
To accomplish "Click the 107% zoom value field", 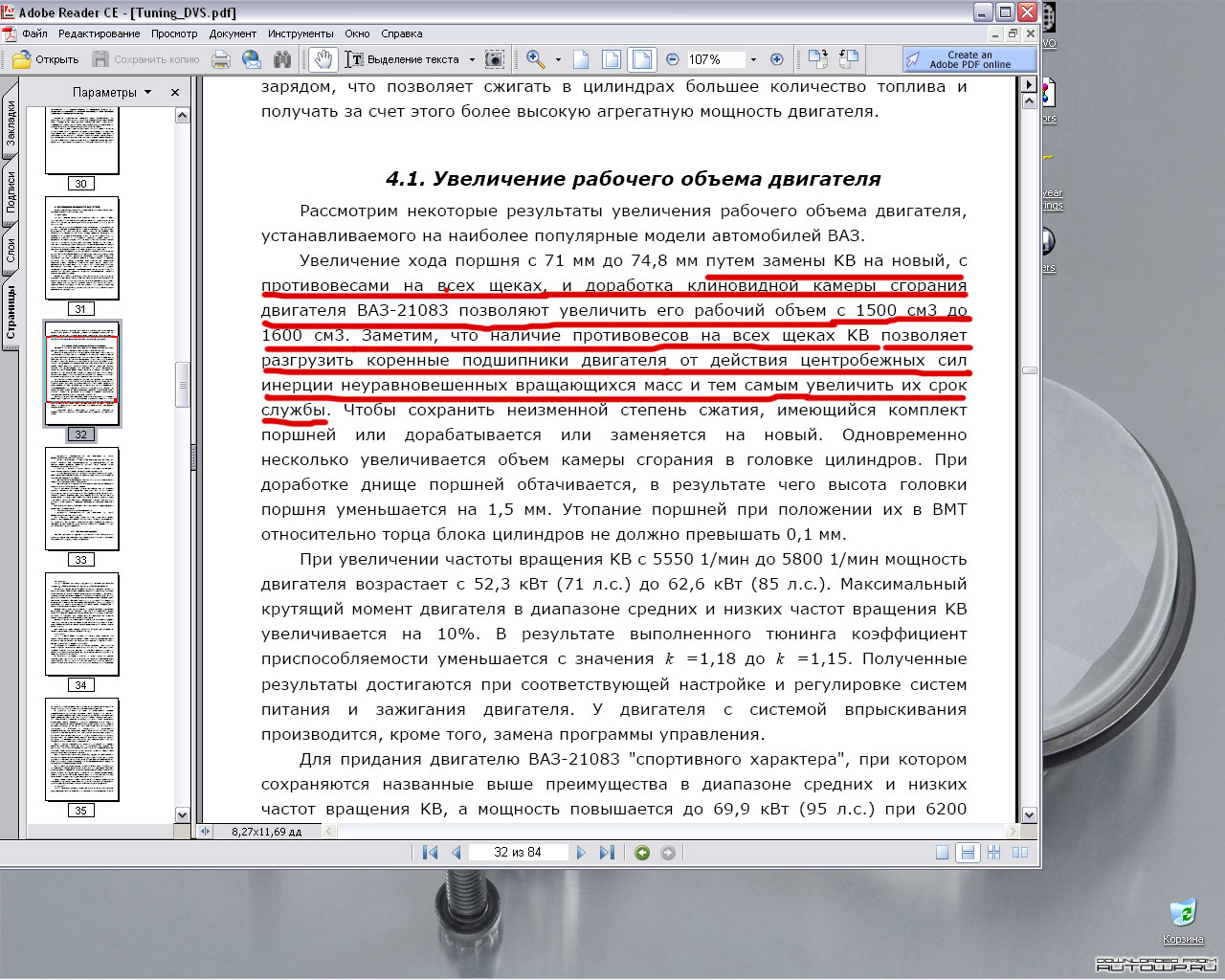I will click(x=715, y=59).
